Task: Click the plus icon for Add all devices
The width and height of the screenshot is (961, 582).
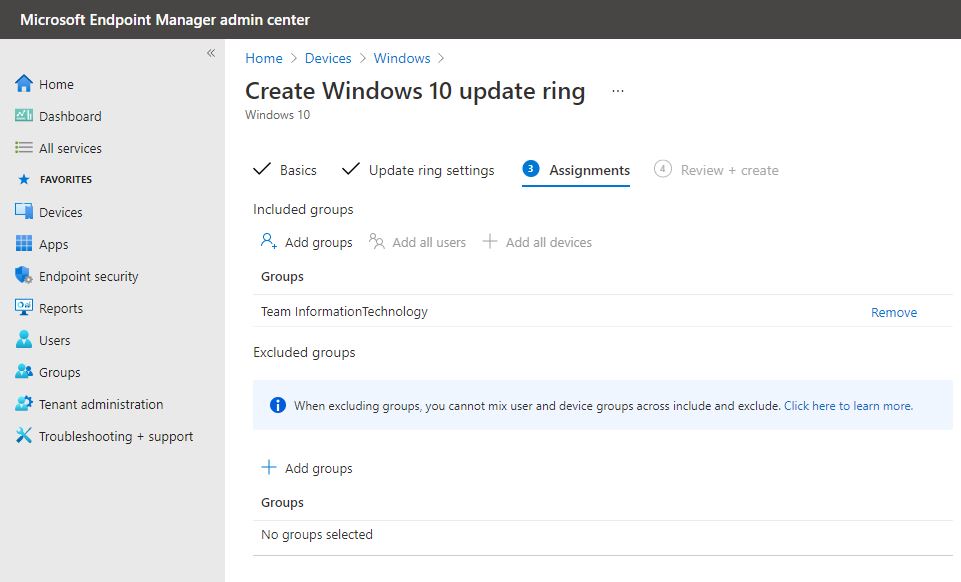Action: [490, 241]
